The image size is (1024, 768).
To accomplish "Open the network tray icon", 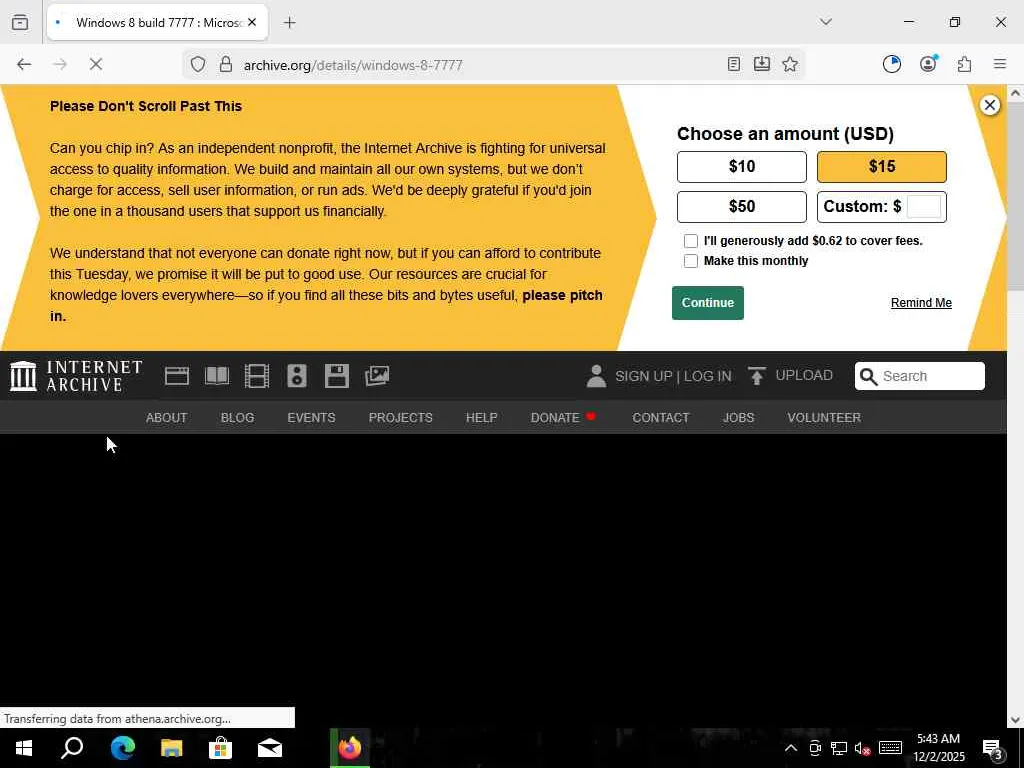I will coord(839,748).
